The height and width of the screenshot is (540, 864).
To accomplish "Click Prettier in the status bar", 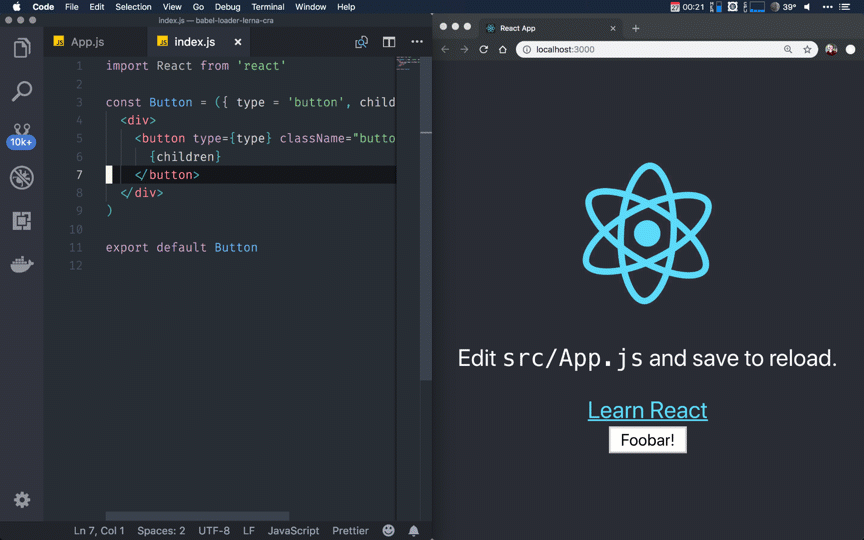I will 350,531.
